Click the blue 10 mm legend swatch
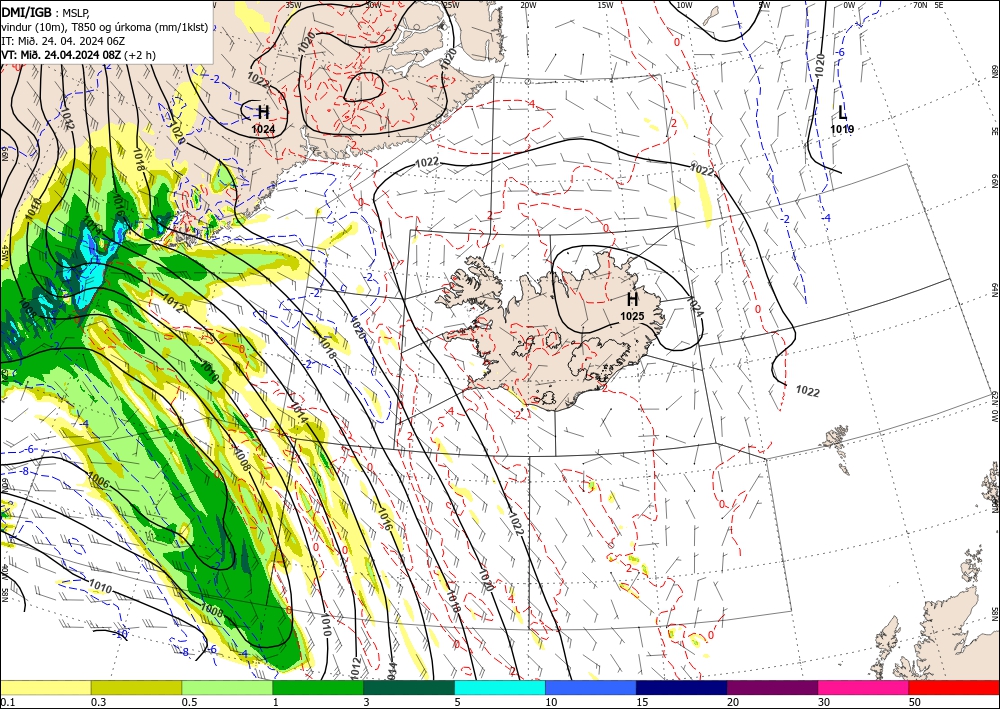The image size is (1000, 709). click(591, 687)
